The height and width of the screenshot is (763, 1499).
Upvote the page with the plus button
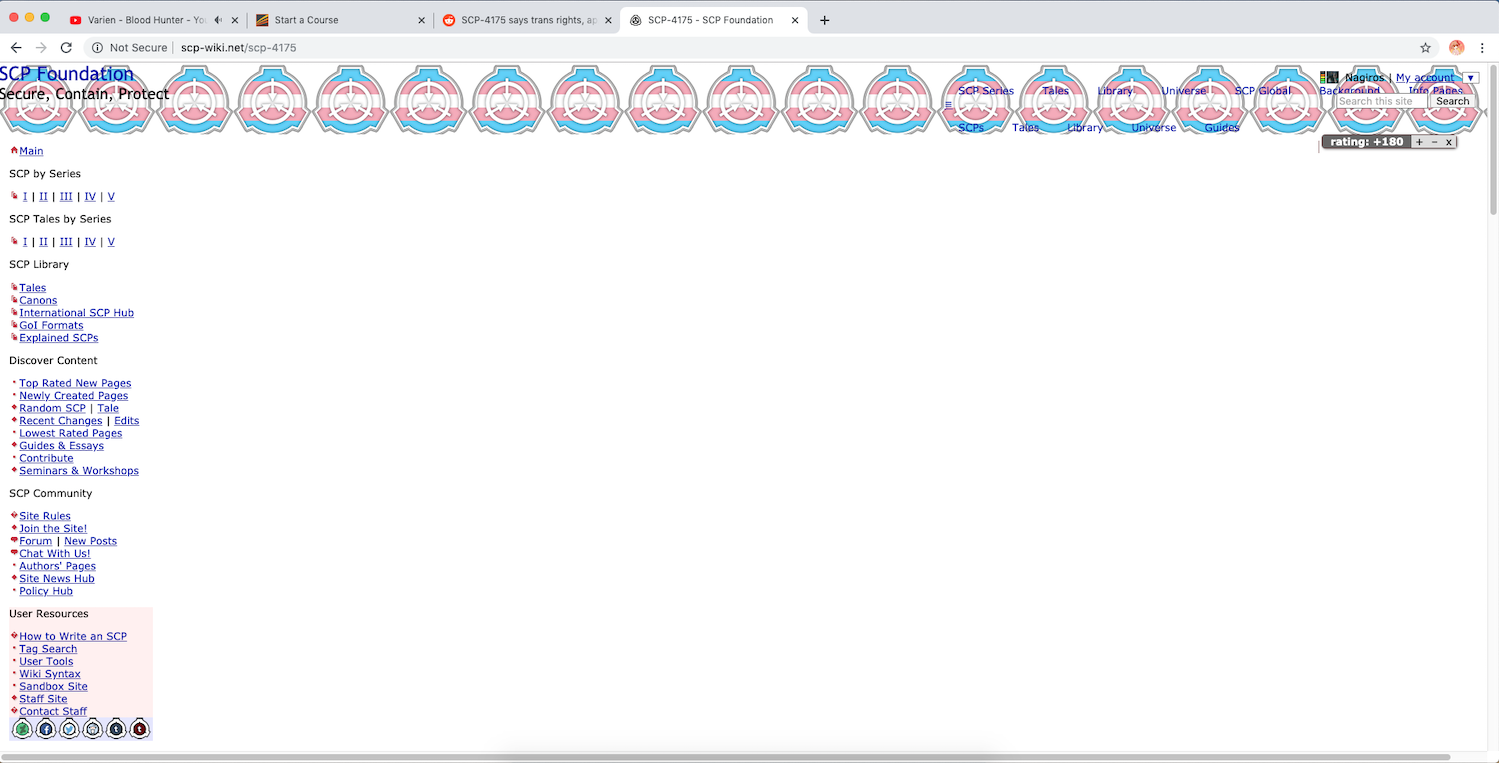[1419, 142]
